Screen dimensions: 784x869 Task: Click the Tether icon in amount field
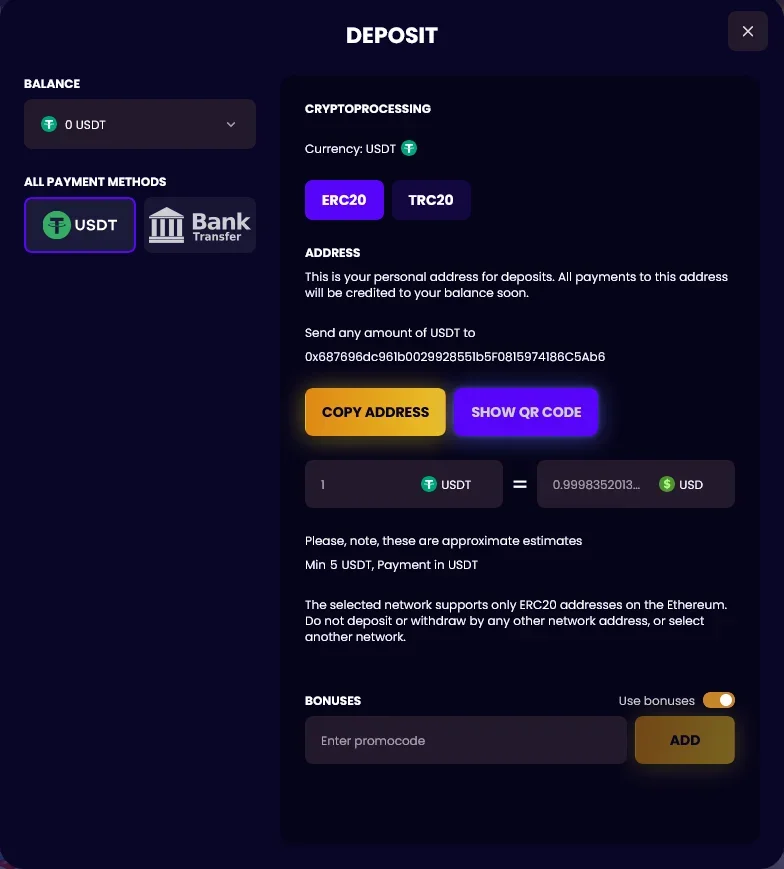[429, 484]
